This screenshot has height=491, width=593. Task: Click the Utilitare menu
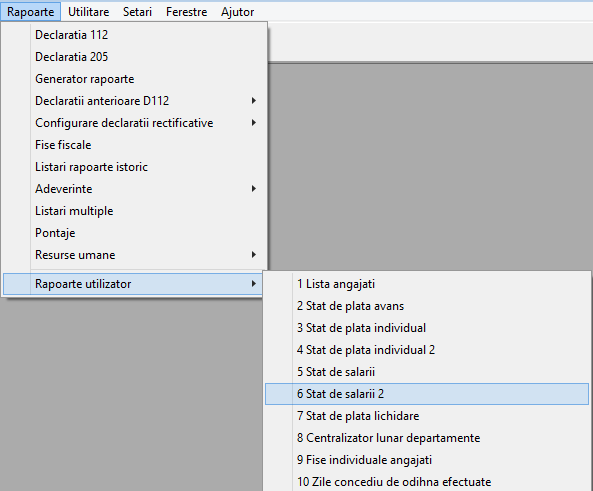click(88, 12)
